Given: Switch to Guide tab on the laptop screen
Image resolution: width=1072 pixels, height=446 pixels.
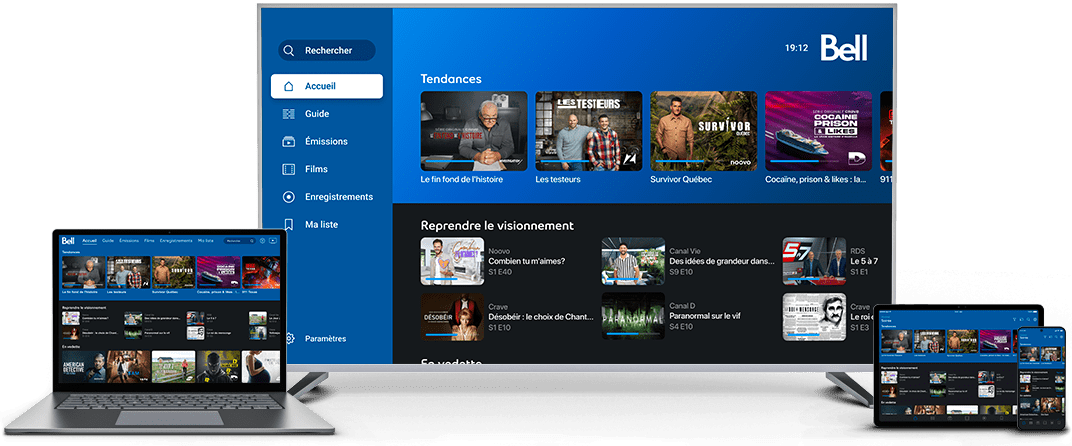Looking at the screenshot, I should pyautogui.click(x=108, y=241).
